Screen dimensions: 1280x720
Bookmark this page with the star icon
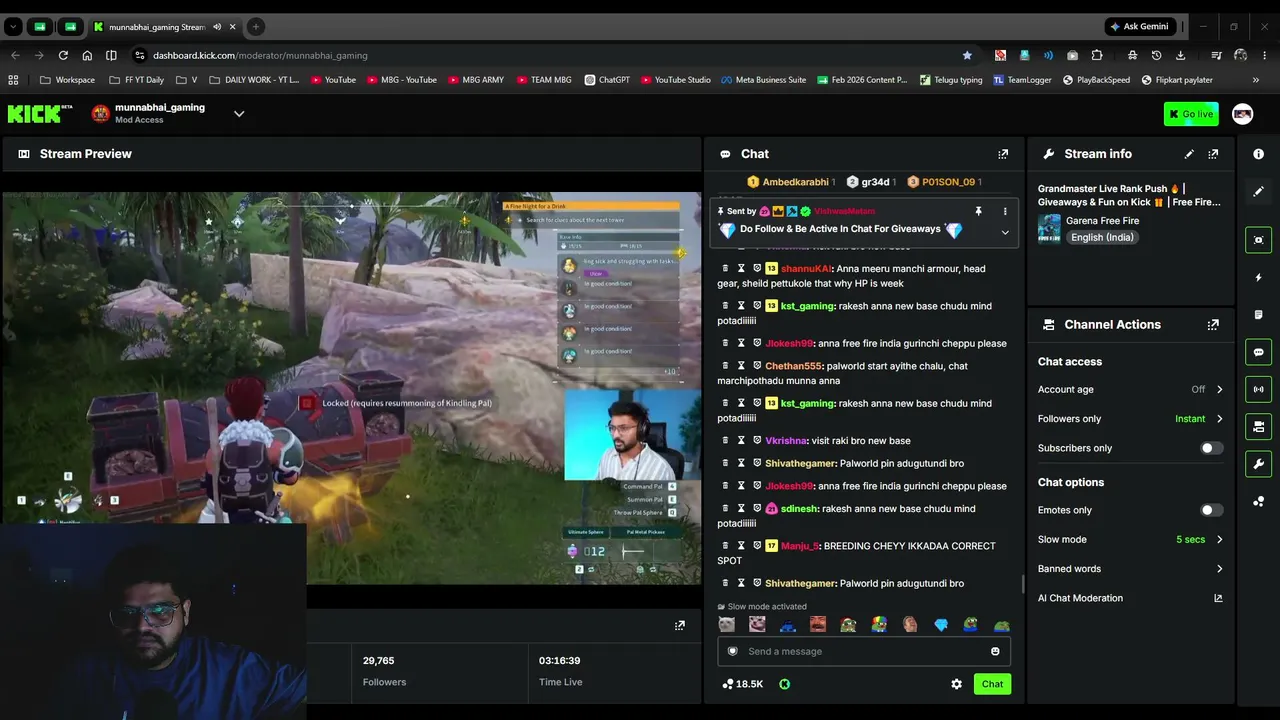point(967,55)
